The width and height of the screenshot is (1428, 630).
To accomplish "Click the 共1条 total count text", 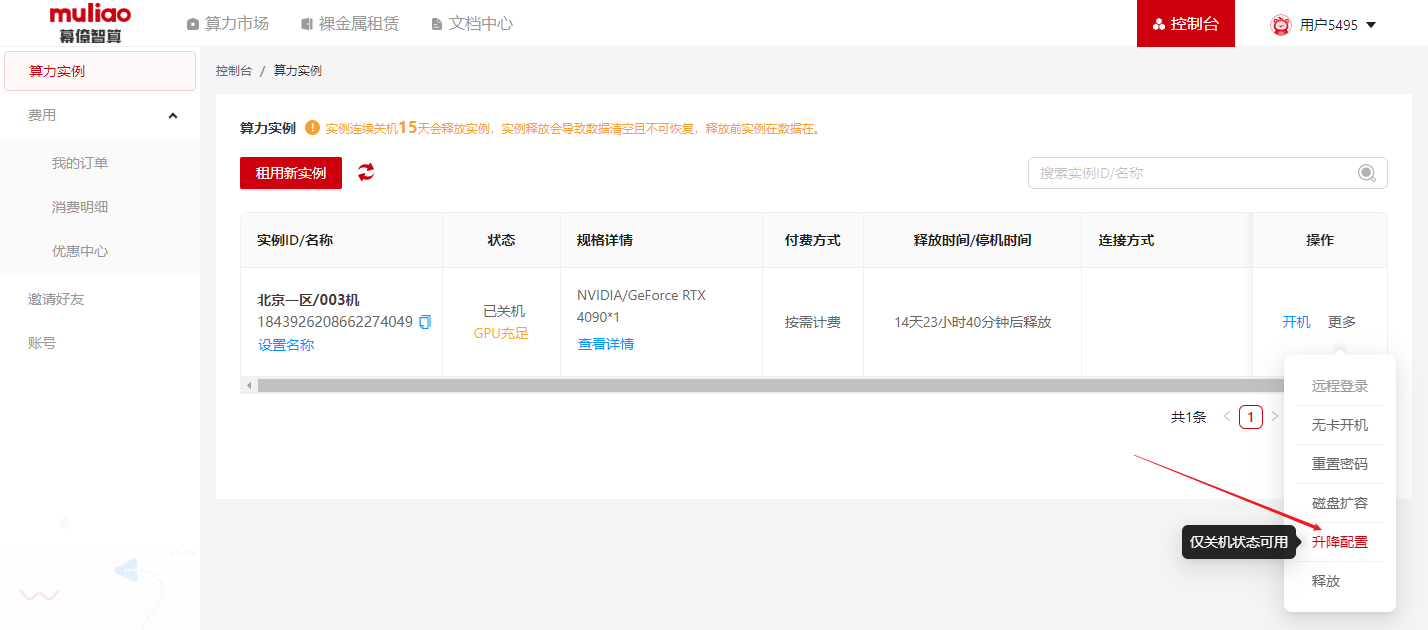I will pyautogui.click(x=1189, y=417).
